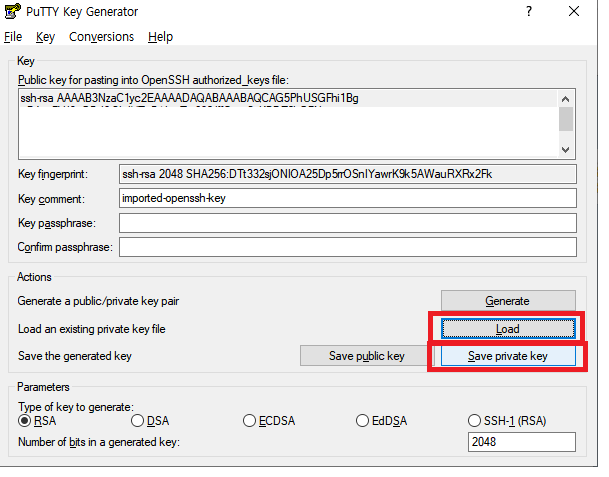The height and width of the screenshot is (477, 609).
Task: Open the File menu
Action: point(13,37)
